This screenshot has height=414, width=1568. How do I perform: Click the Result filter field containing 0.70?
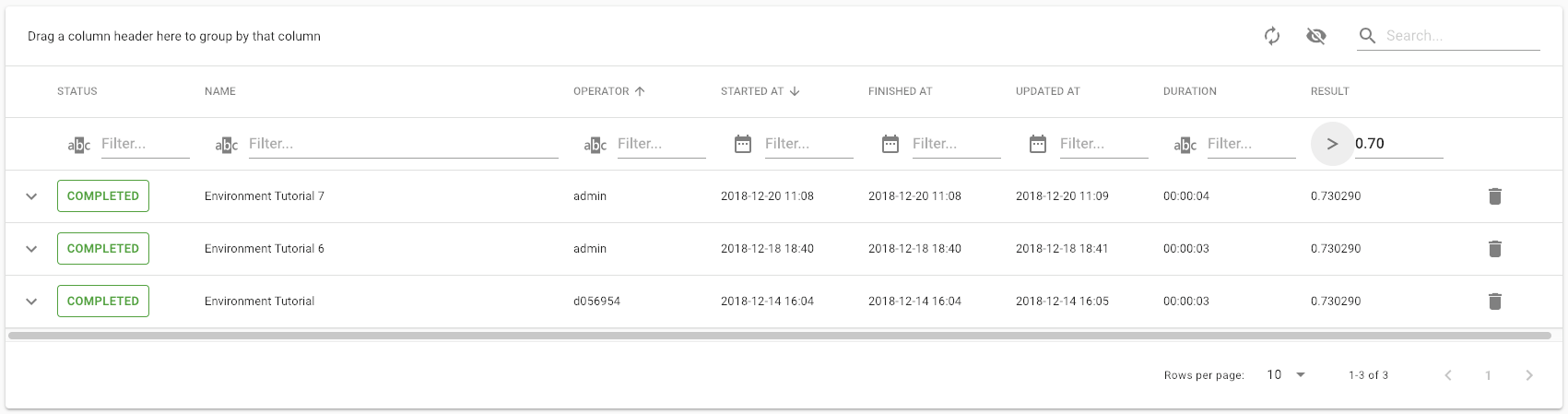1397,144
